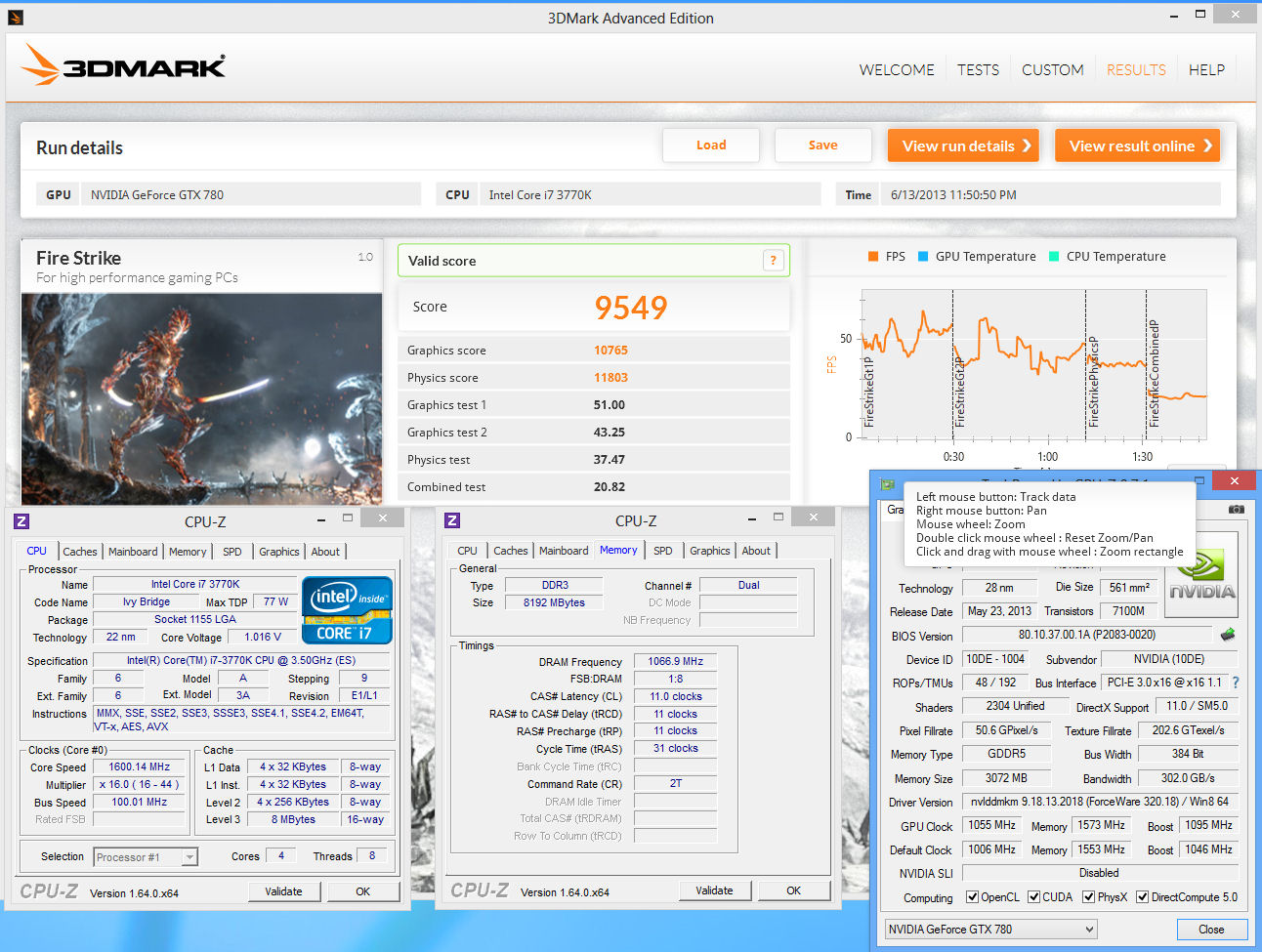Click the Intel Core i7 badge logo
The height and width of the screenshot is (952, 1262).
(347, 609)
